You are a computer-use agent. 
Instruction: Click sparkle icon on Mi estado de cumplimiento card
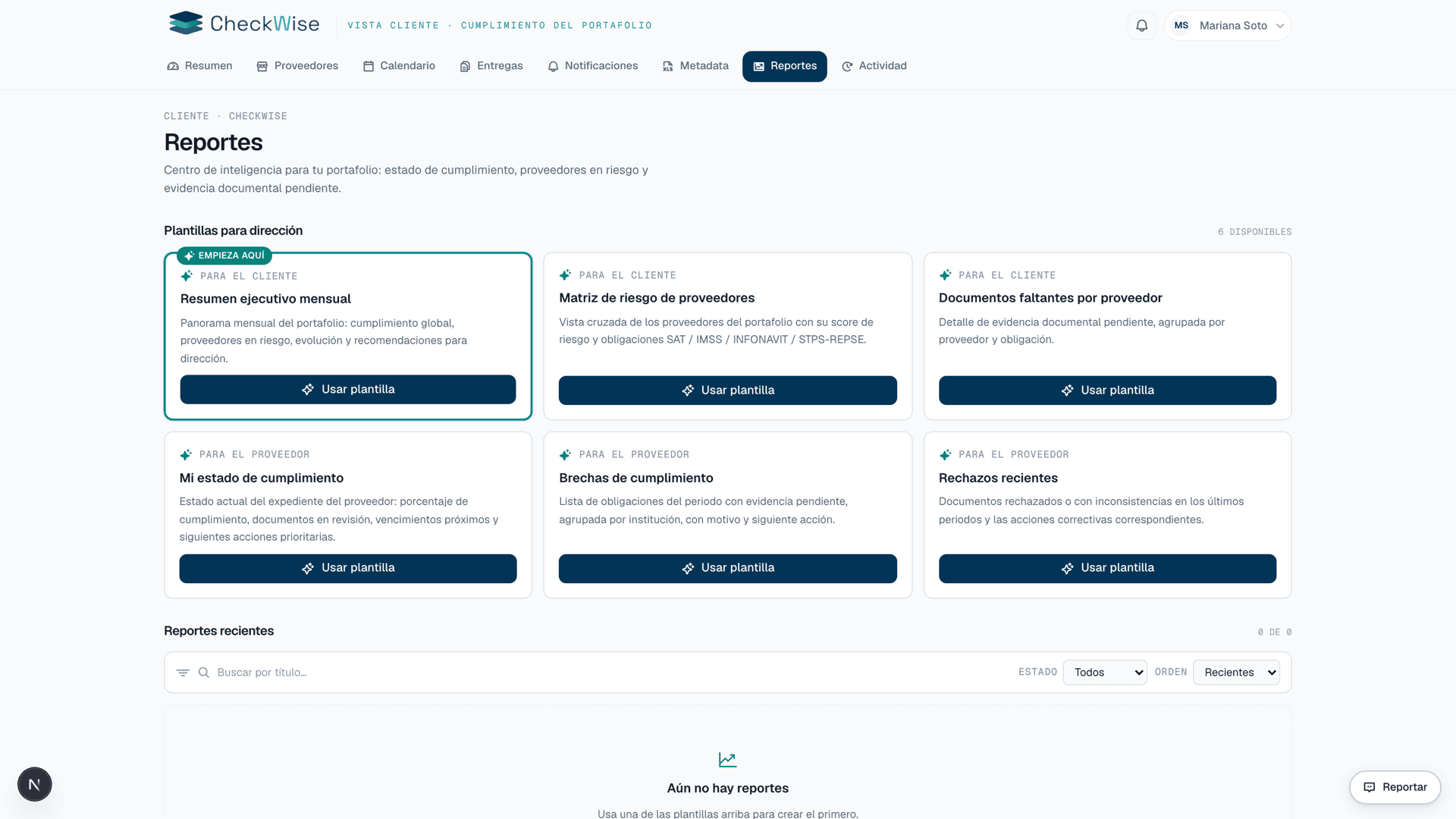pyautogui.click(x=186, y=455)
